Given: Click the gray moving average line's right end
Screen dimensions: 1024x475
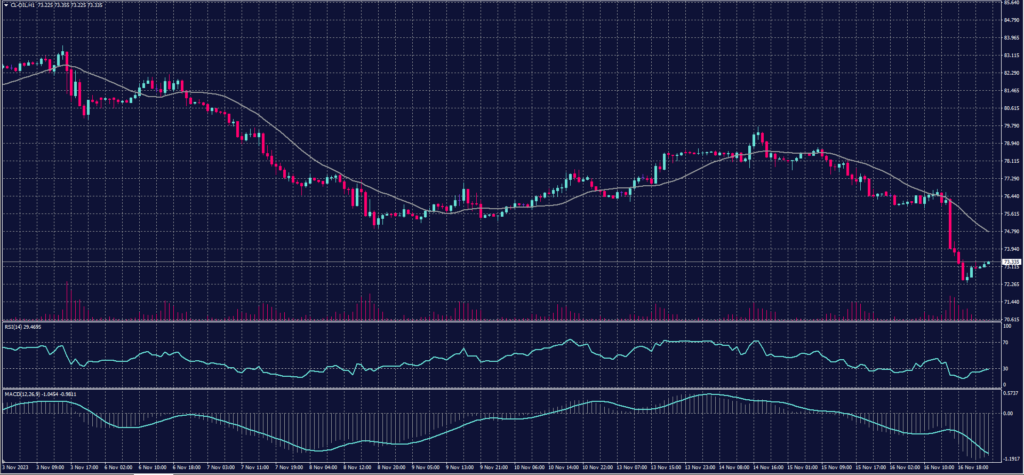Looking at the screenshot, I should tap(988, 231).
